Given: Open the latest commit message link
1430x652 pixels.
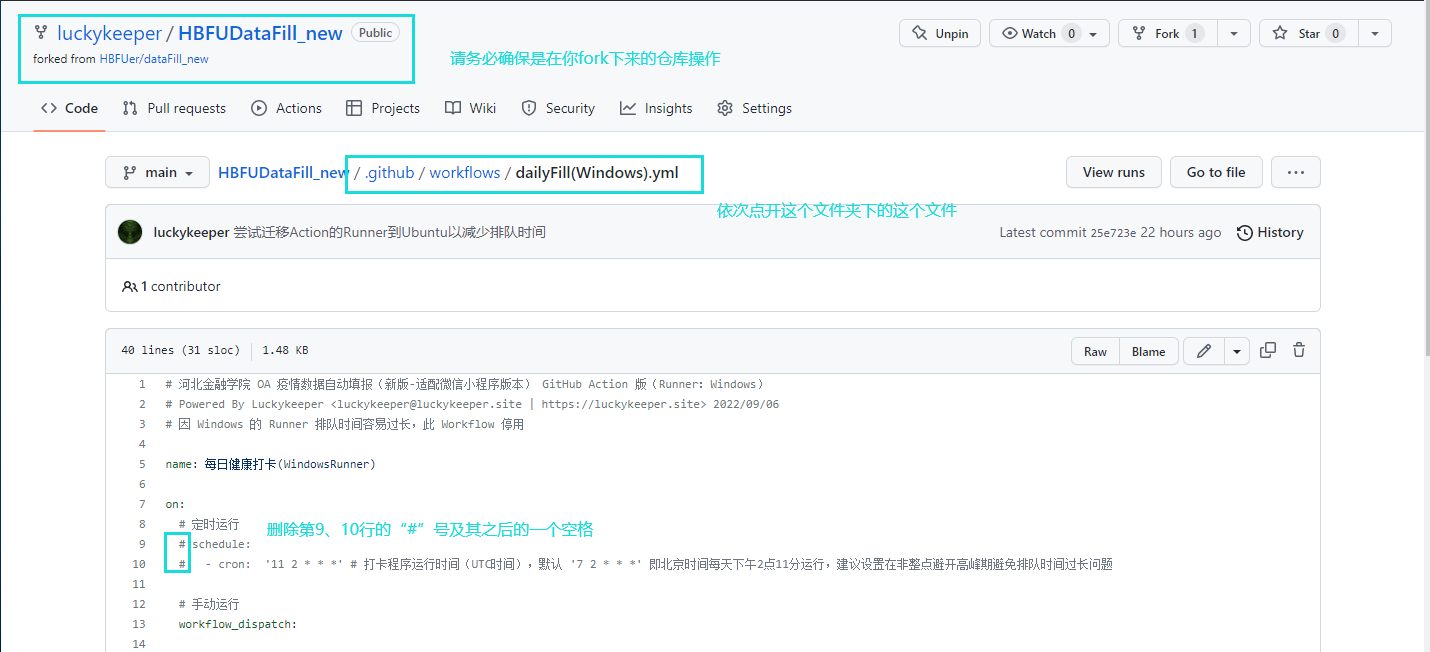Looking at the screenshot, I should [x=389, y=232].
